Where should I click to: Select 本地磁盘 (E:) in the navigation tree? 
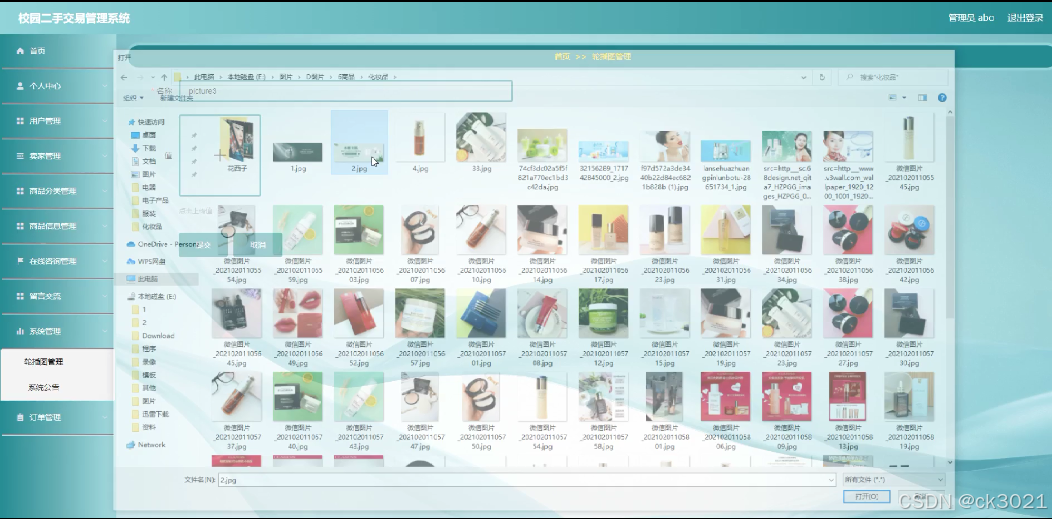(152, 296)
